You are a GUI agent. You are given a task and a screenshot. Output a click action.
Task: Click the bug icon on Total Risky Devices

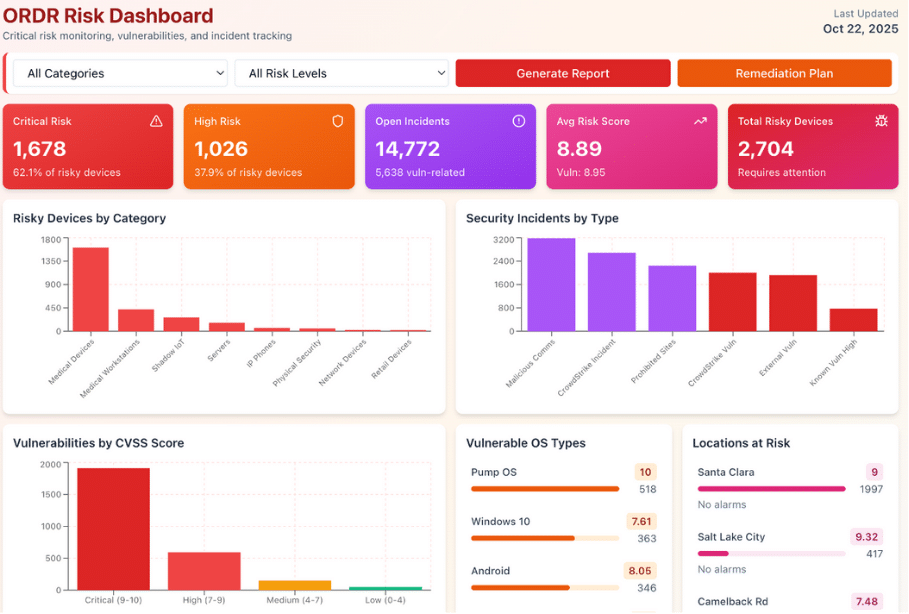point(881,121)
